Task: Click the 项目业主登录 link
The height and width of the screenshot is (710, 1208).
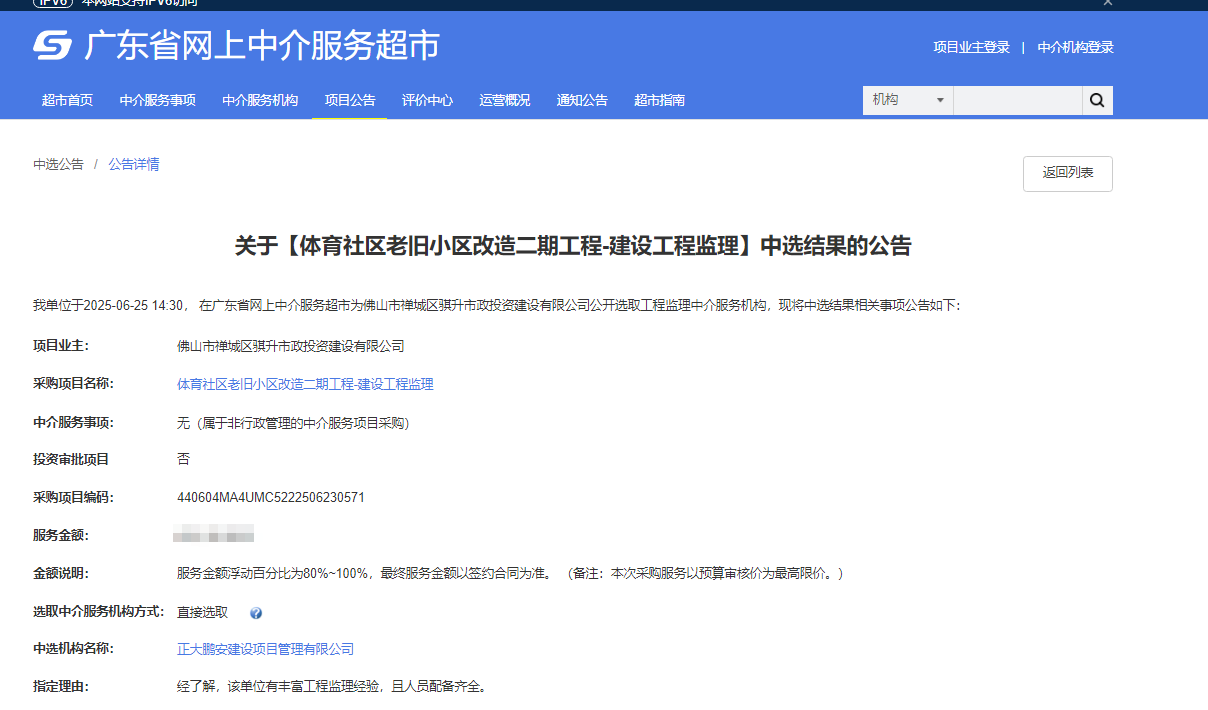Action: pyautogui.click(x=971, y=47)
